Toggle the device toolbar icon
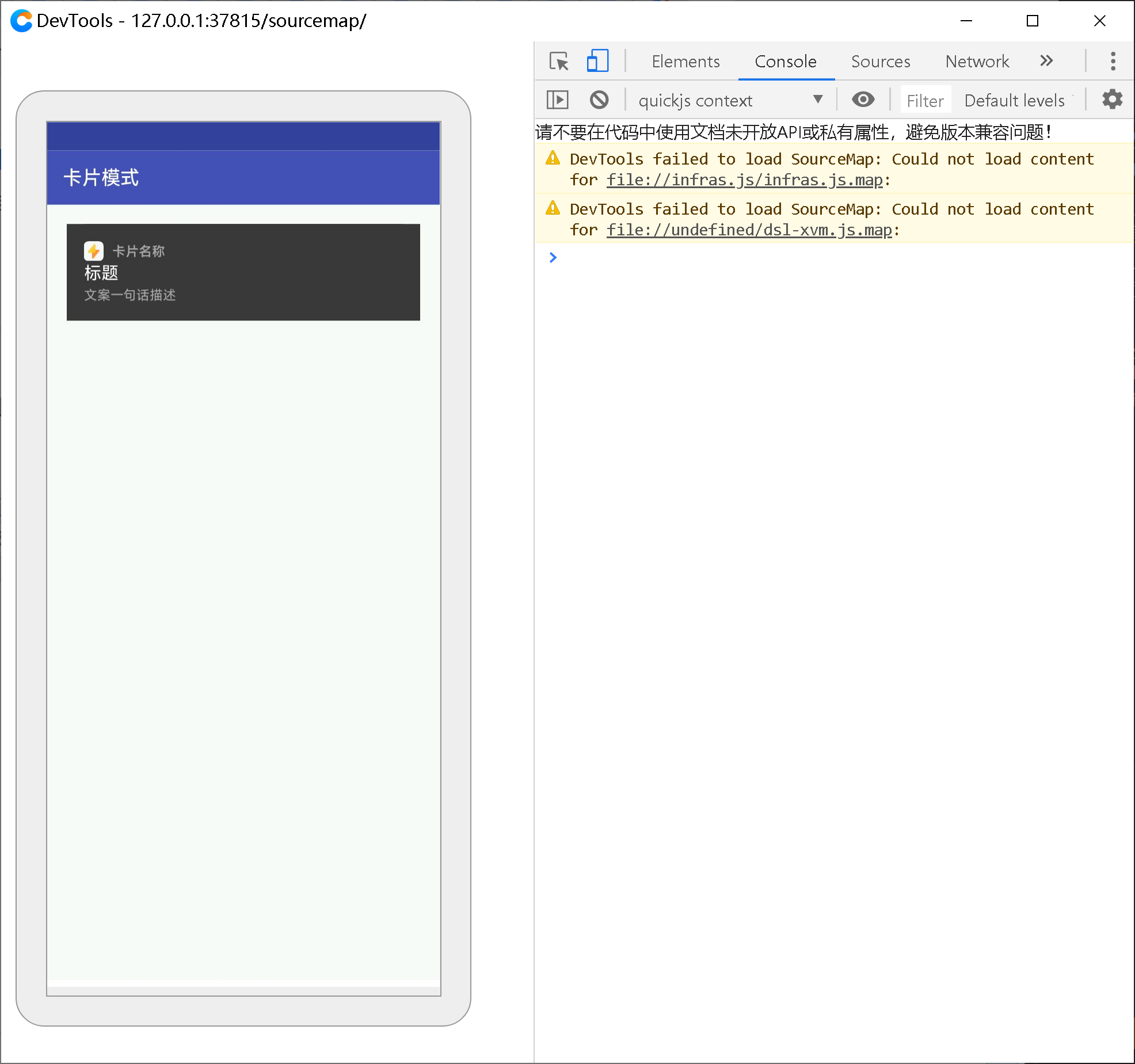Screen dimensions: 1135x1064 tap(597, 61)
